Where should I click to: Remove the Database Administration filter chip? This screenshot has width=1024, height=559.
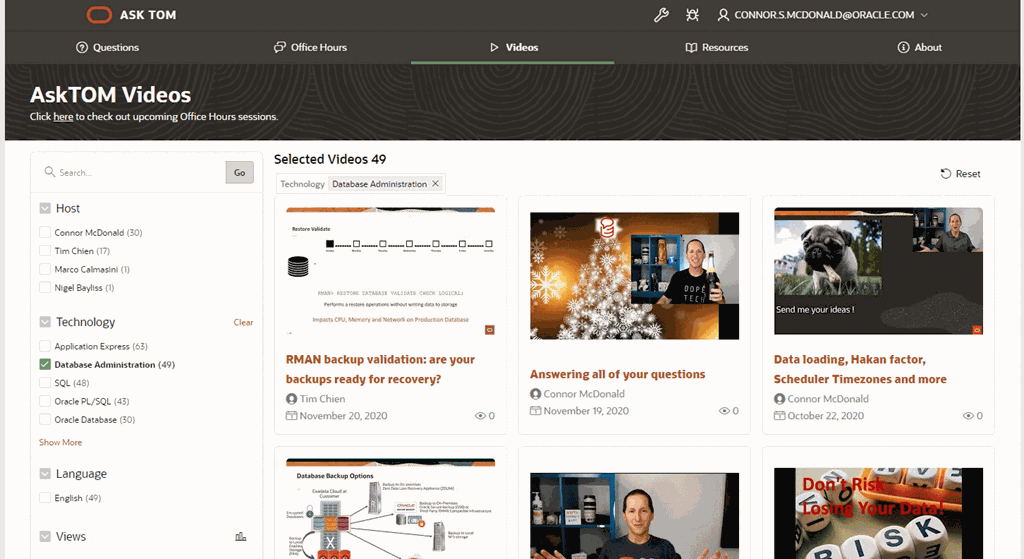tap(436, 184)
